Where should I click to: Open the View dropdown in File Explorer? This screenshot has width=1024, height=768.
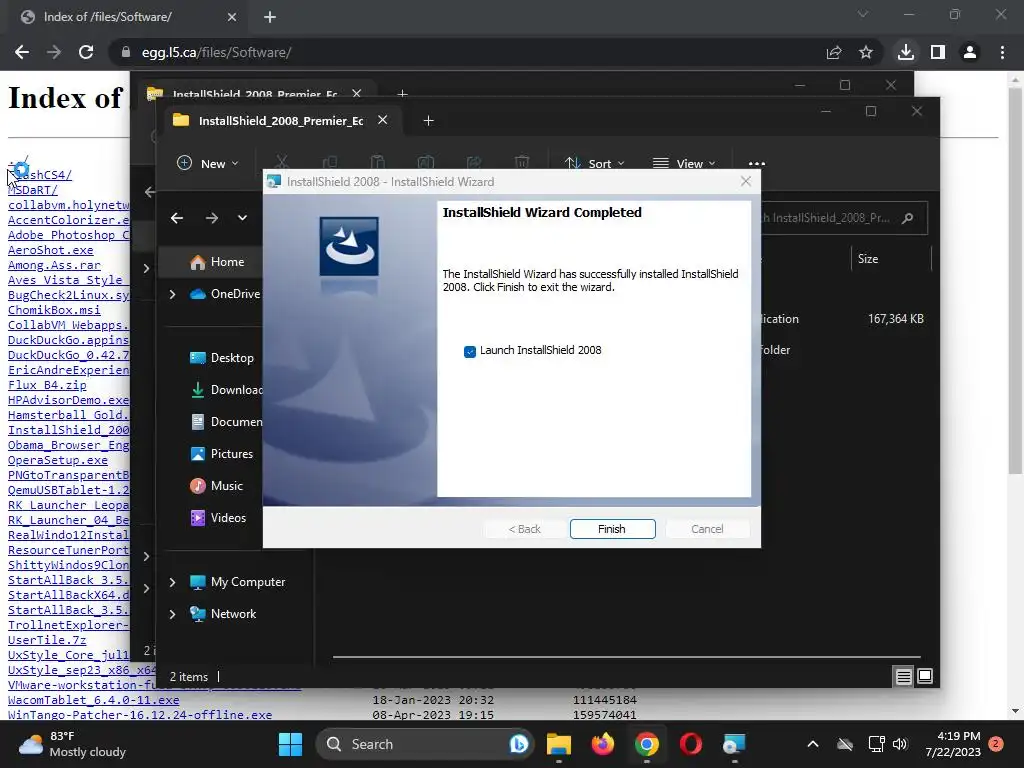pyautogui.click(x=684, y=163)
